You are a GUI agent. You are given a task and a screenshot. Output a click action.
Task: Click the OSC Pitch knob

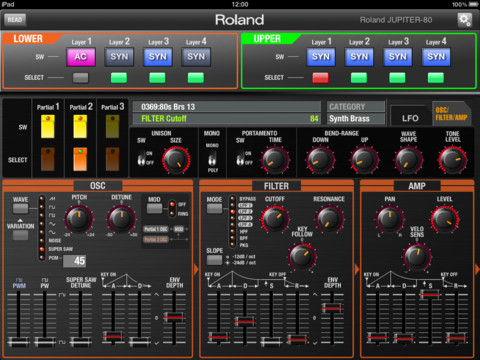point(79,218)
